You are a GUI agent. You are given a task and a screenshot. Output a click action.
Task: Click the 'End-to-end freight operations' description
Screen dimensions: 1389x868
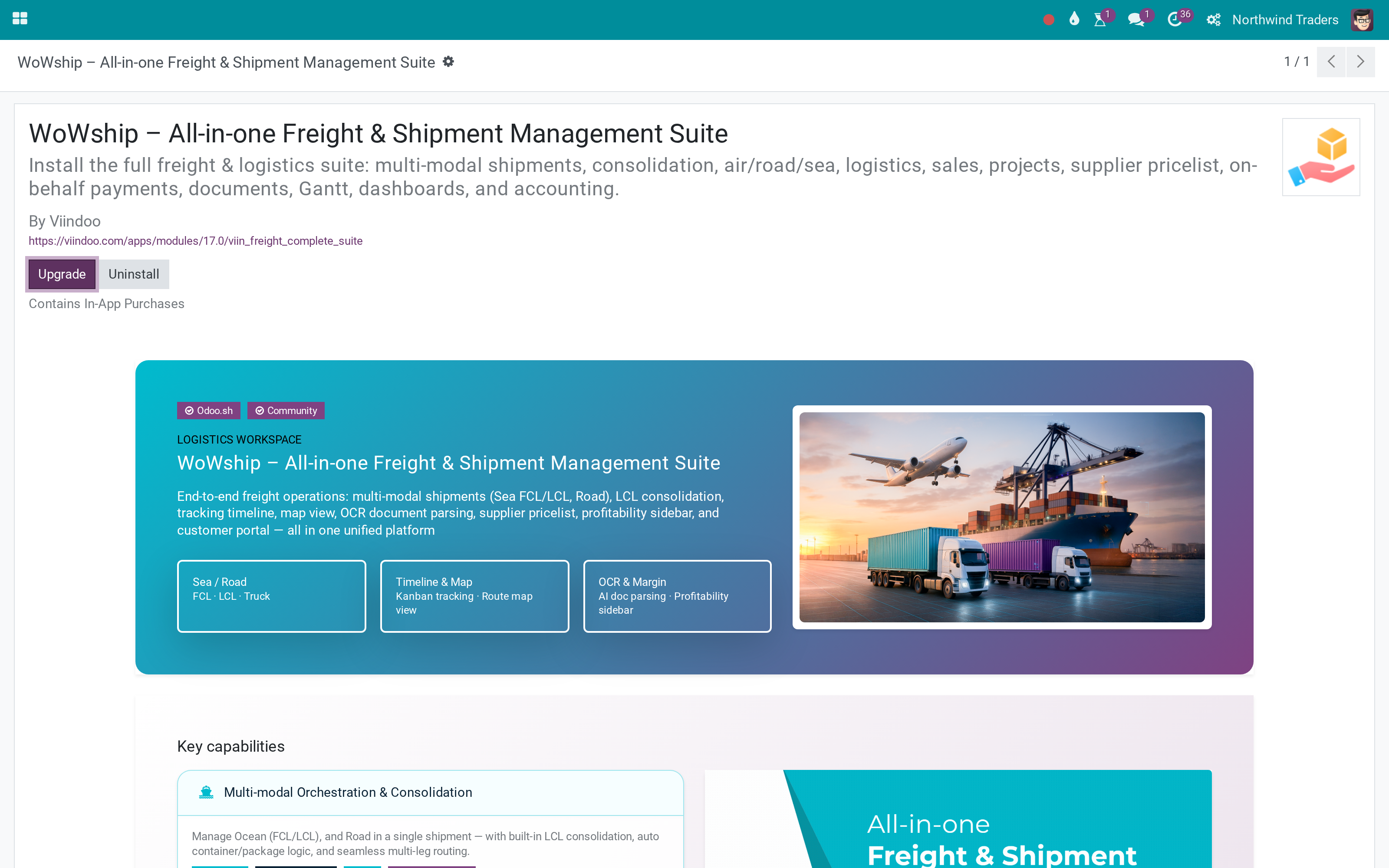click(x=451, y=513)
